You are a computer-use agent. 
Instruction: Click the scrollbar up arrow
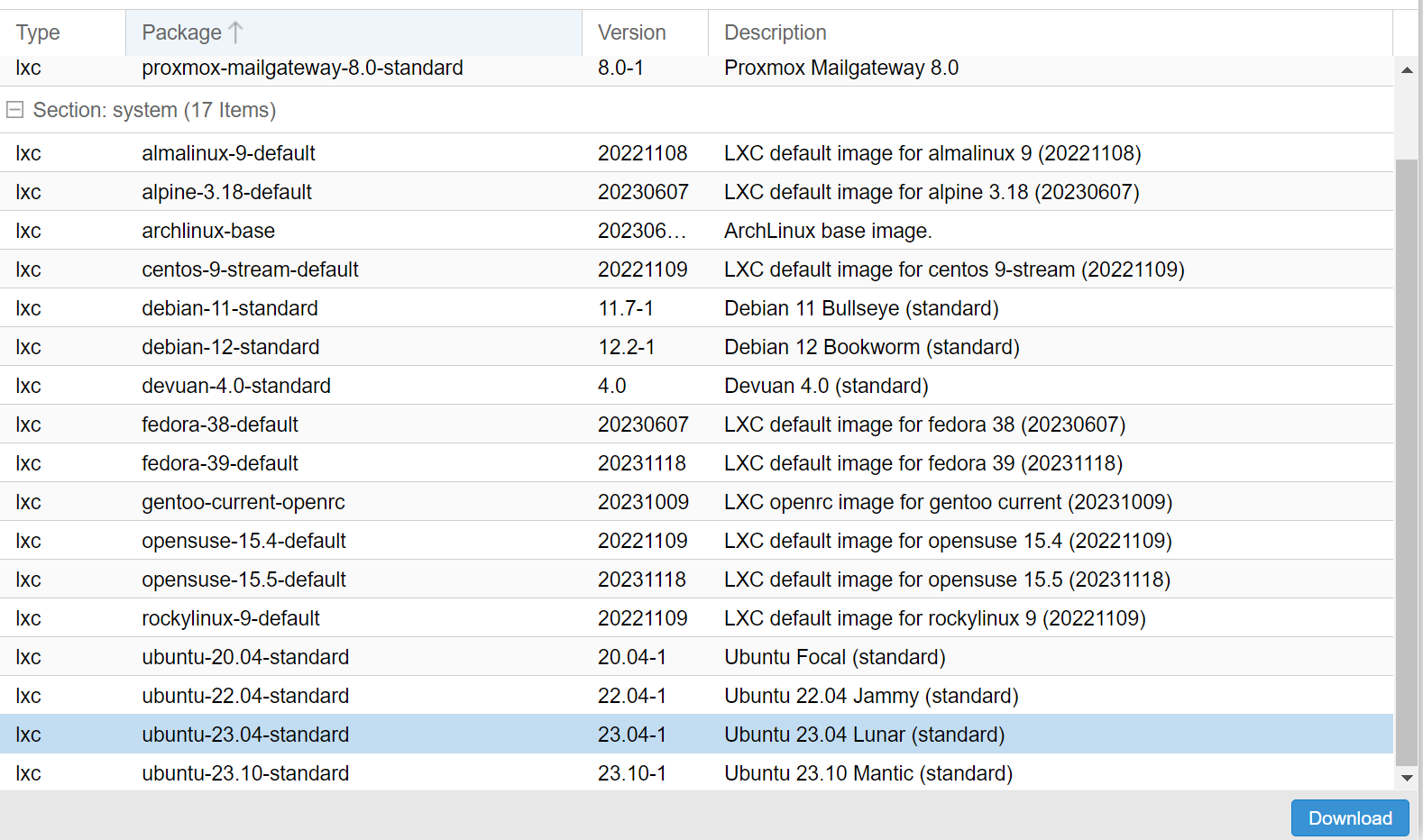(x=1407, y=69)
